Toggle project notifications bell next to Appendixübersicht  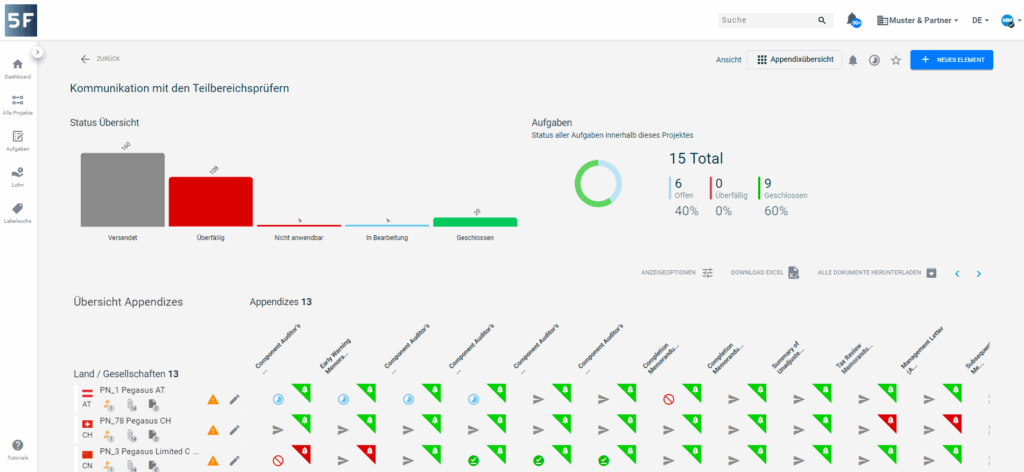[853, 60]
